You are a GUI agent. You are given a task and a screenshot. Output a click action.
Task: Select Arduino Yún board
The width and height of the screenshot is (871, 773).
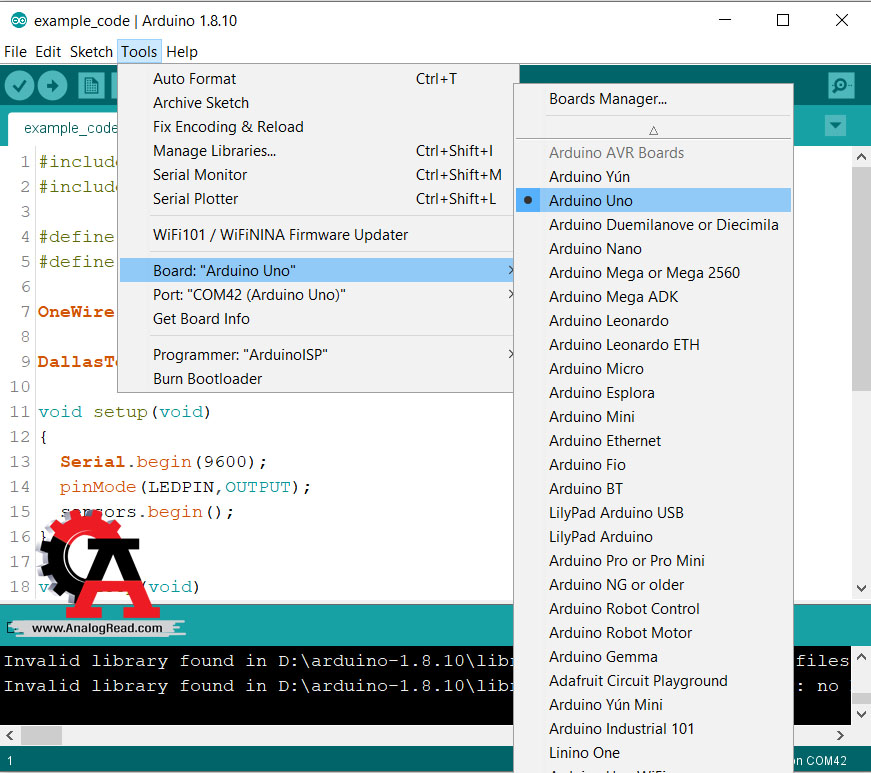click(x=653, y=177)
